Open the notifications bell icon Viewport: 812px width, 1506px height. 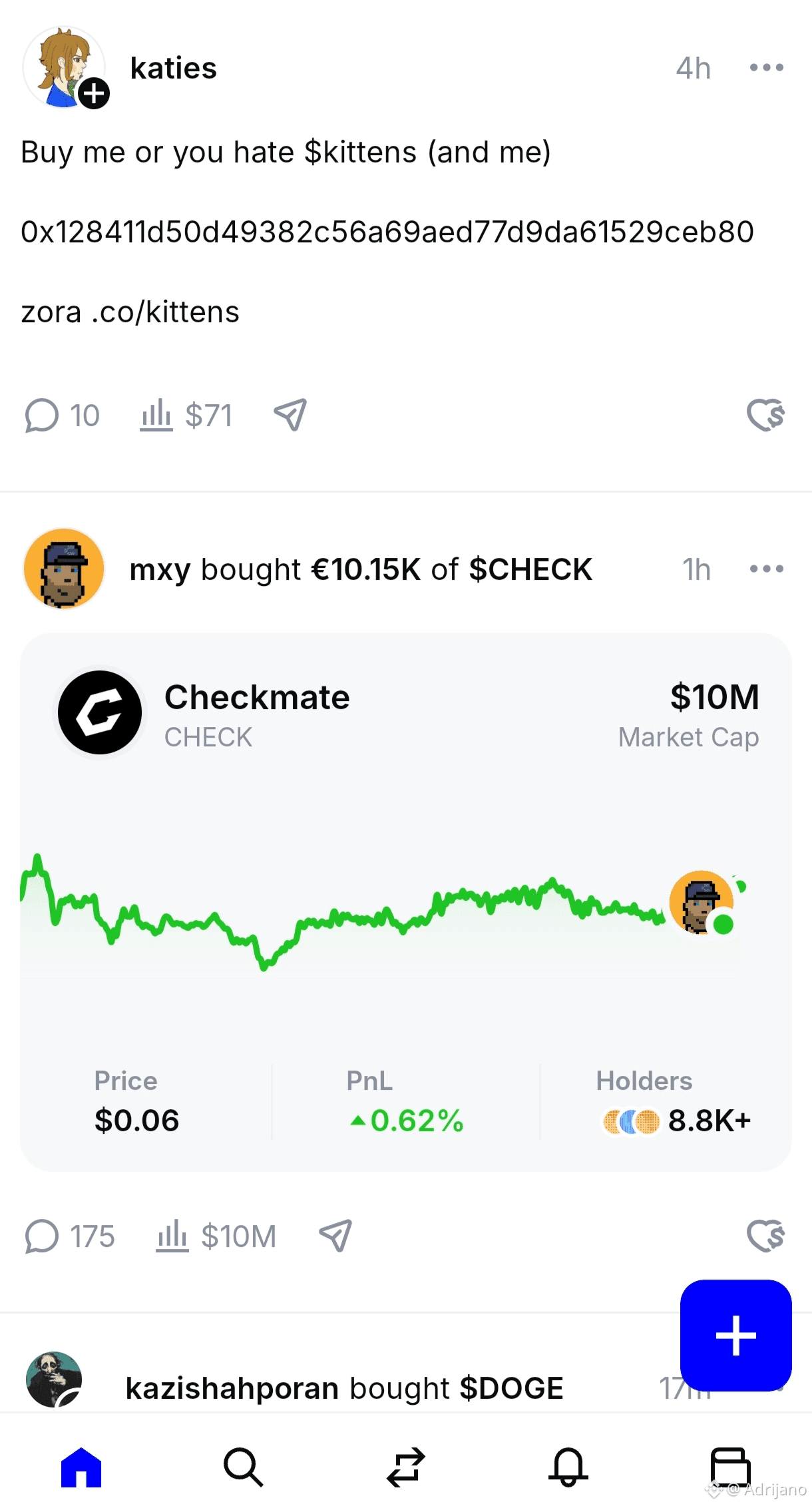[568, 1467]
